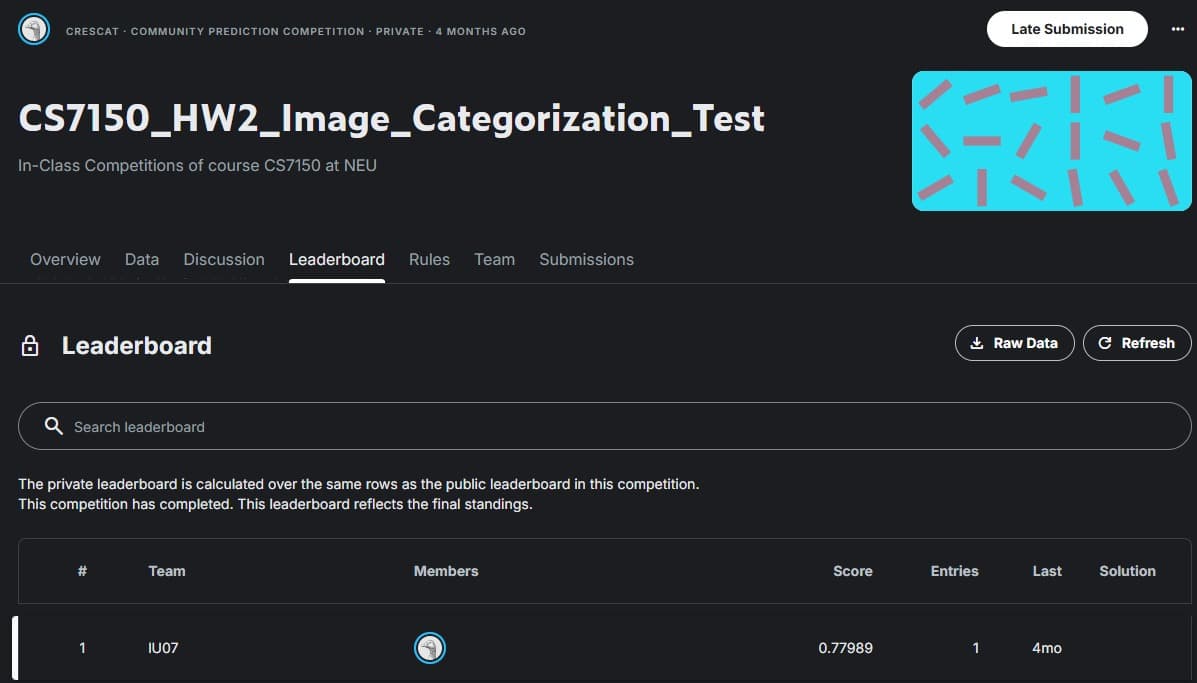
Task: Click the Crescat avatar icon in header
Action: (34, 30)
